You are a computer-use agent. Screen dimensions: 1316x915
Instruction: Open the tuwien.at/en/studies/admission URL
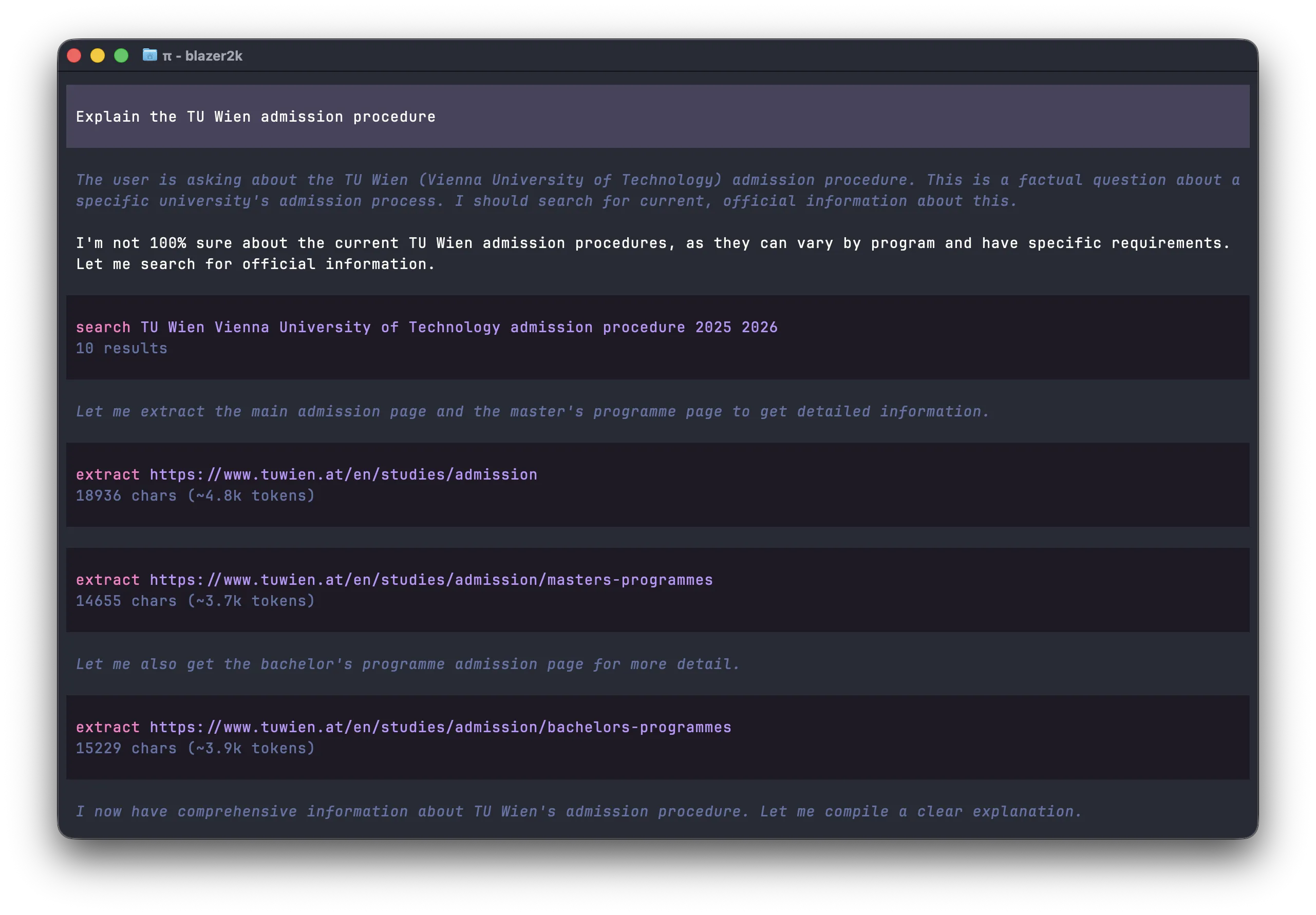coord(343,474)
